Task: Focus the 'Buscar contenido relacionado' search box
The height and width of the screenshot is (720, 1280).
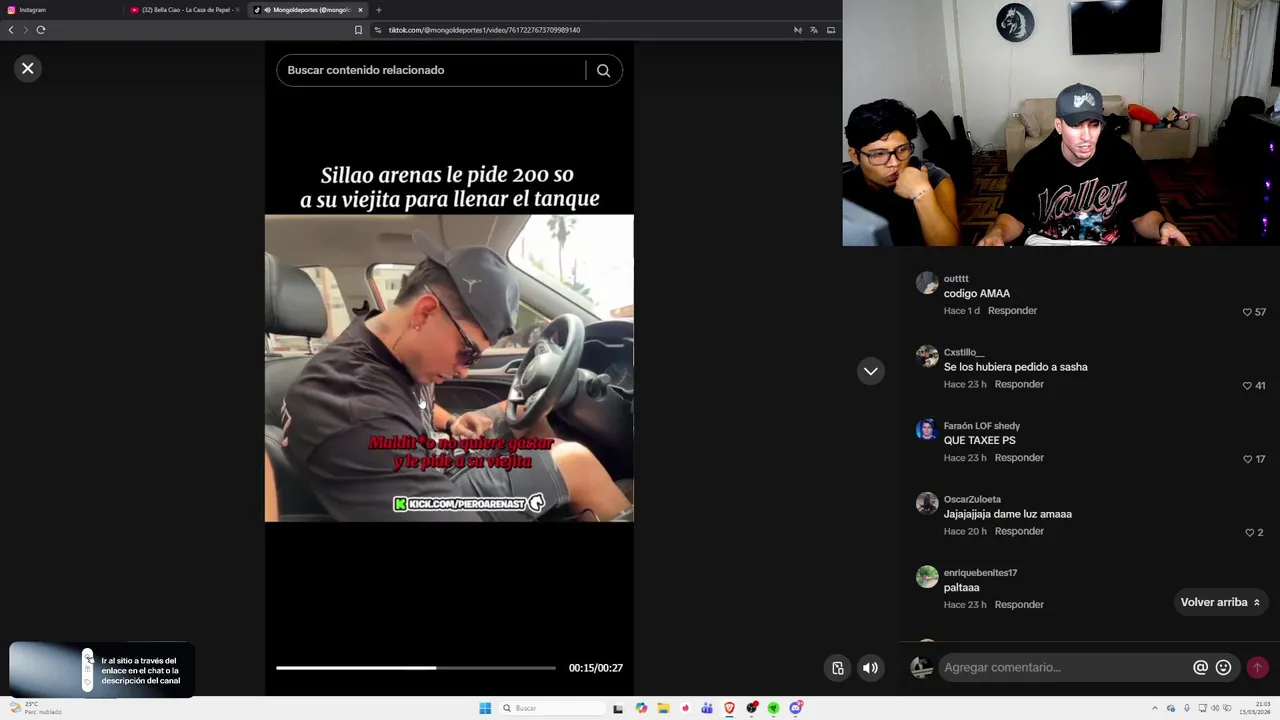Action: [x=430, y=70]
